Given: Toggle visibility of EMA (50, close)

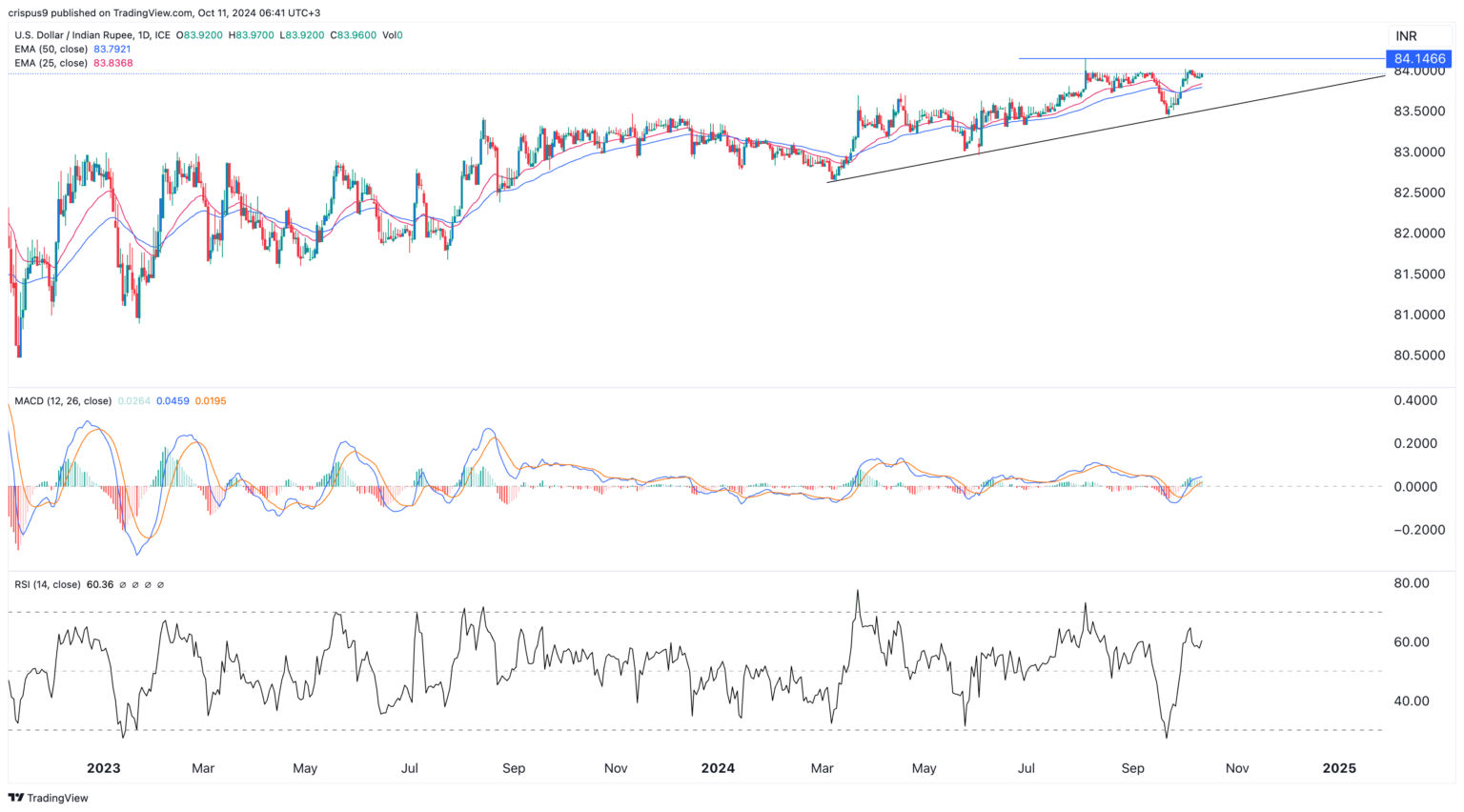Looking at the screenshot, I should click(x=52, y=49).
